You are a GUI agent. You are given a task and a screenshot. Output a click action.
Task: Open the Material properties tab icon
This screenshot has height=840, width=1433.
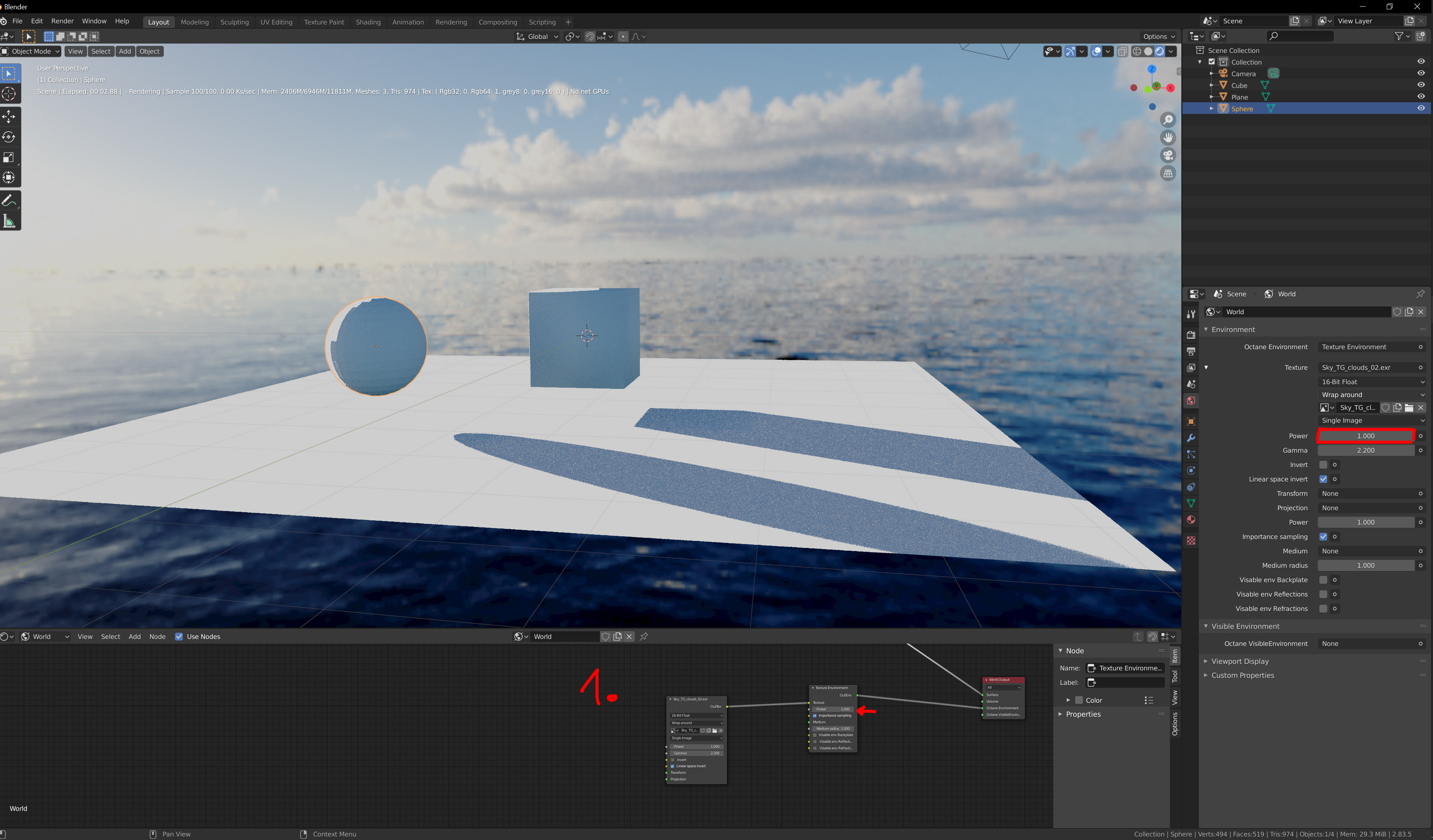[x=1191, y=520]
